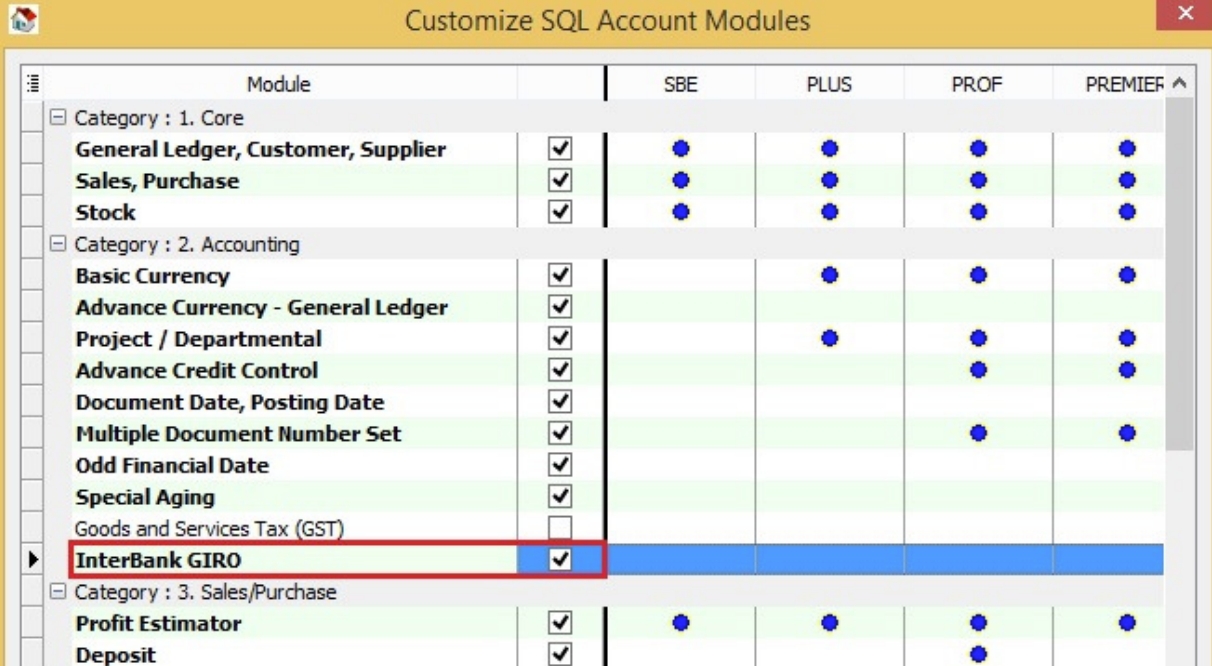Click the Module column header
1212x666 pixels.
point(279,85)
